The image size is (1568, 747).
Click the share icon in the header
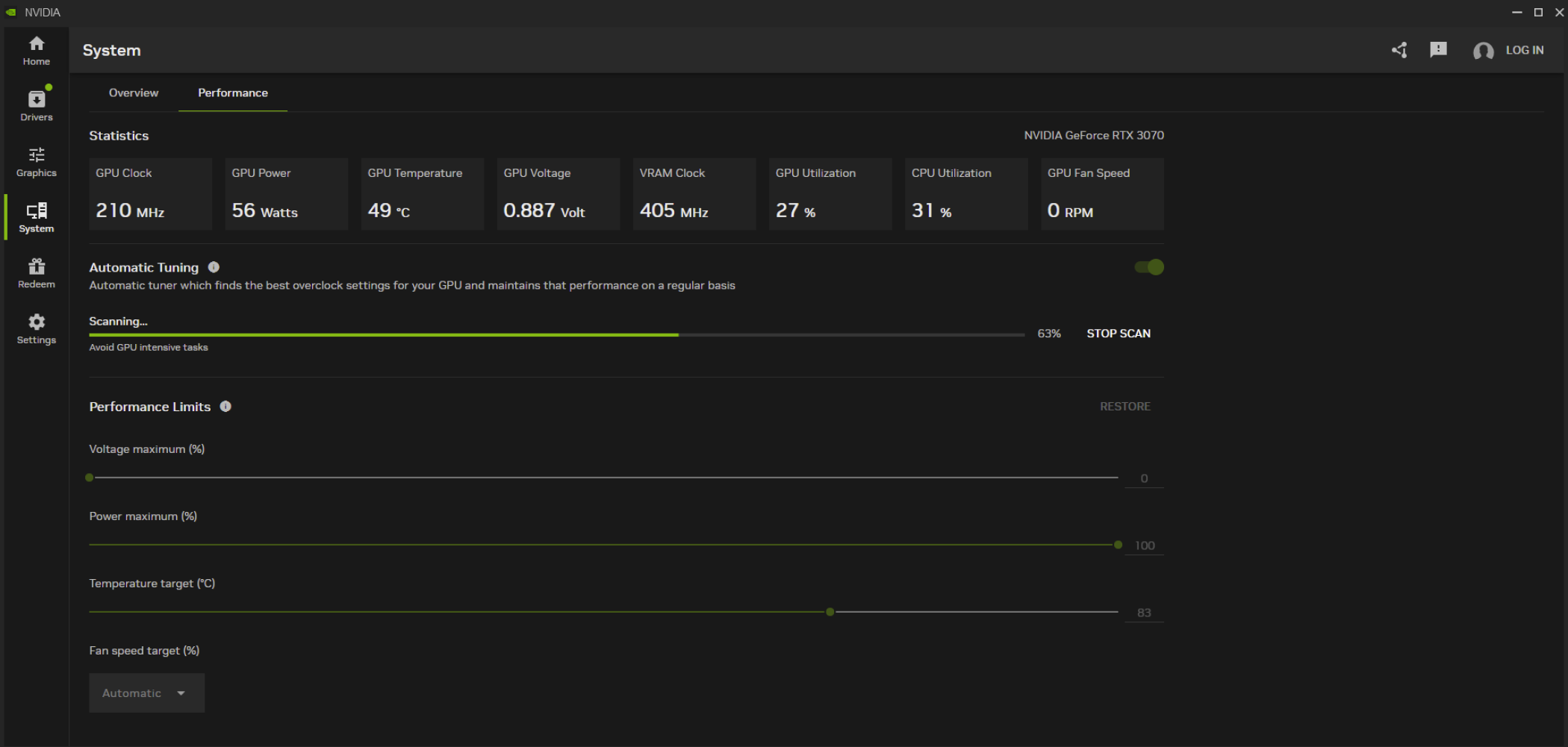pos(1399,50)
